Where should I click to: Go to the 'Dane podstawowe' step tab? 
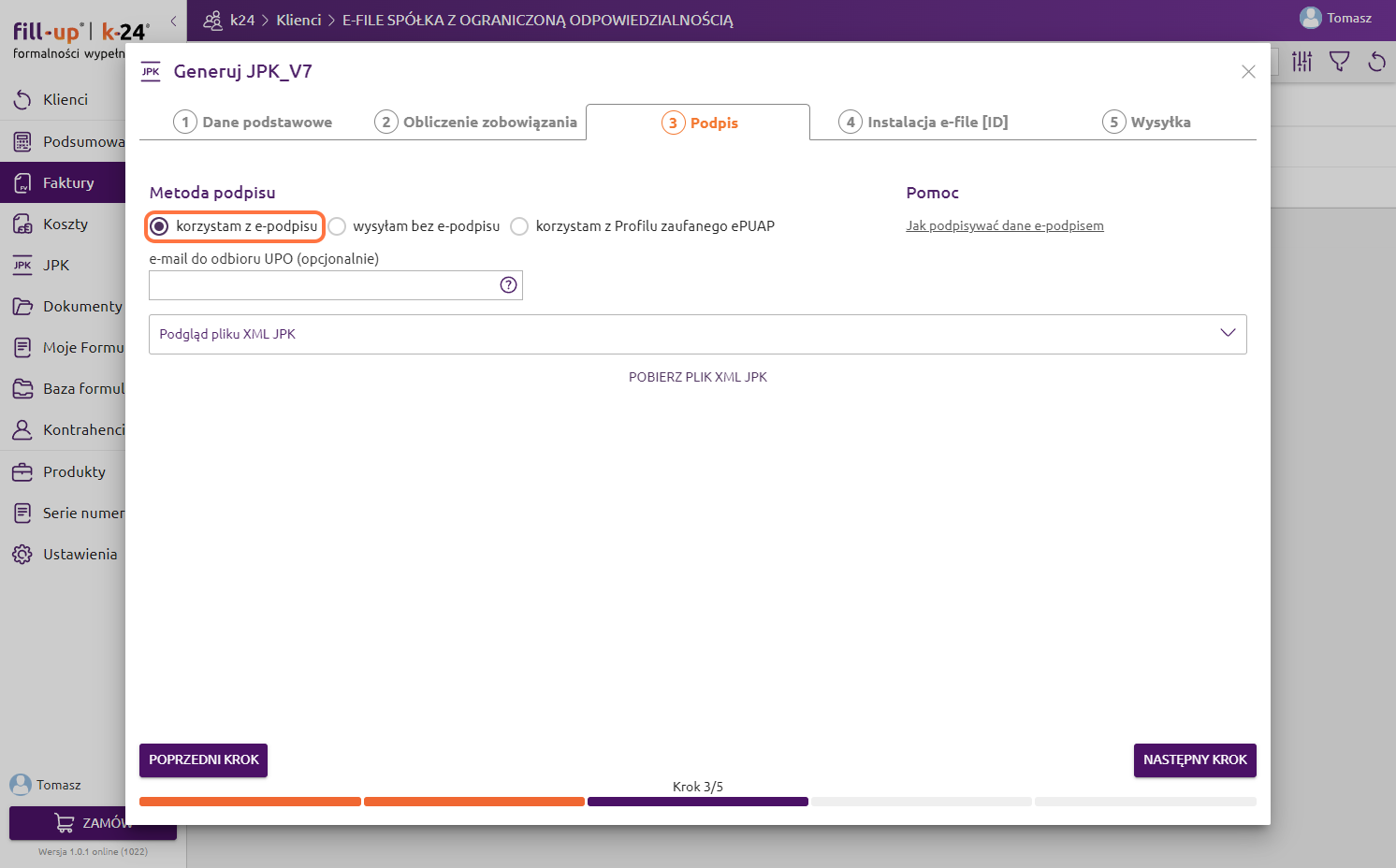(254, 123)
